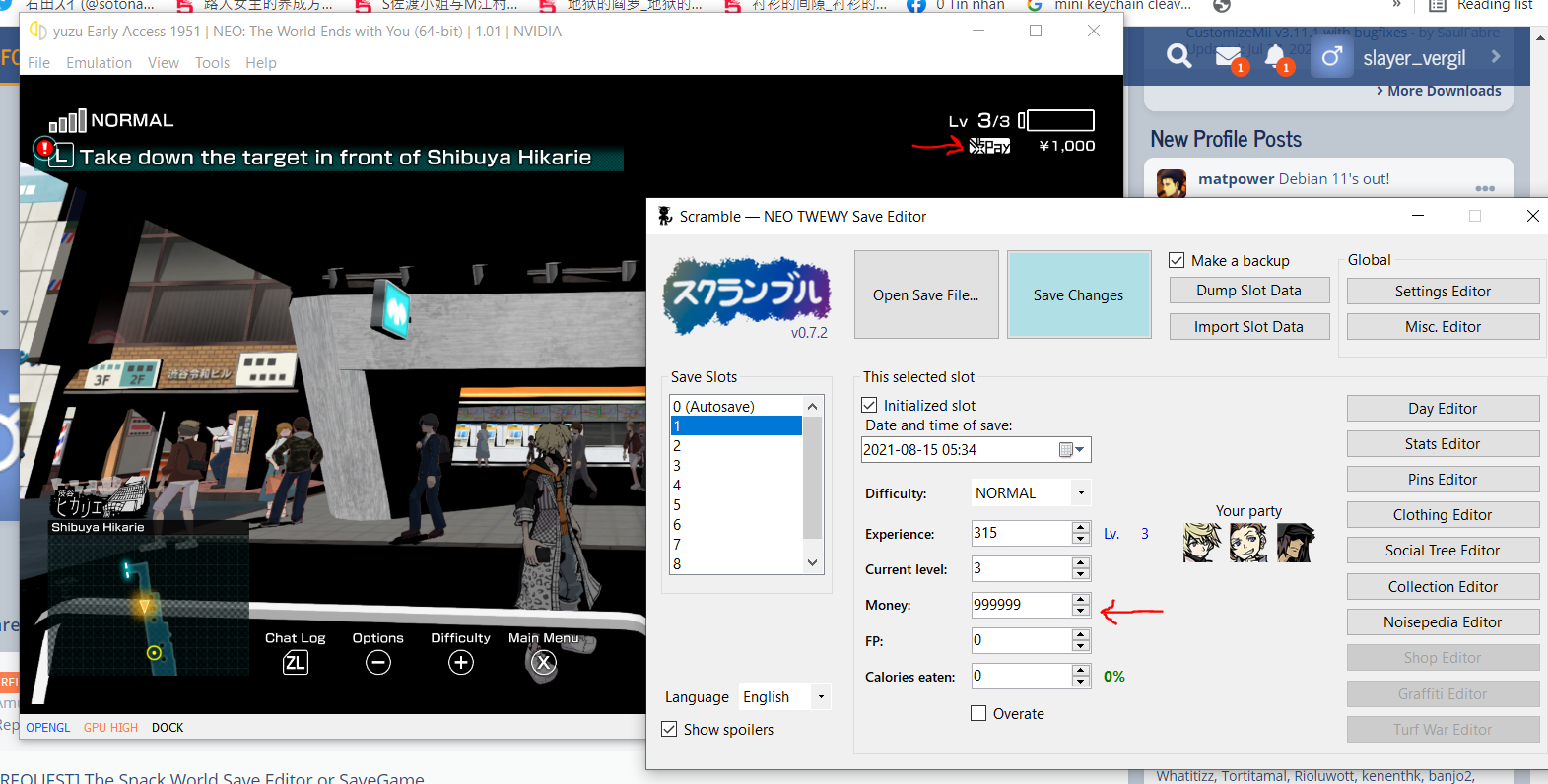
Task: Select save slot 5 in the list
Action: [x=736, y=504]
